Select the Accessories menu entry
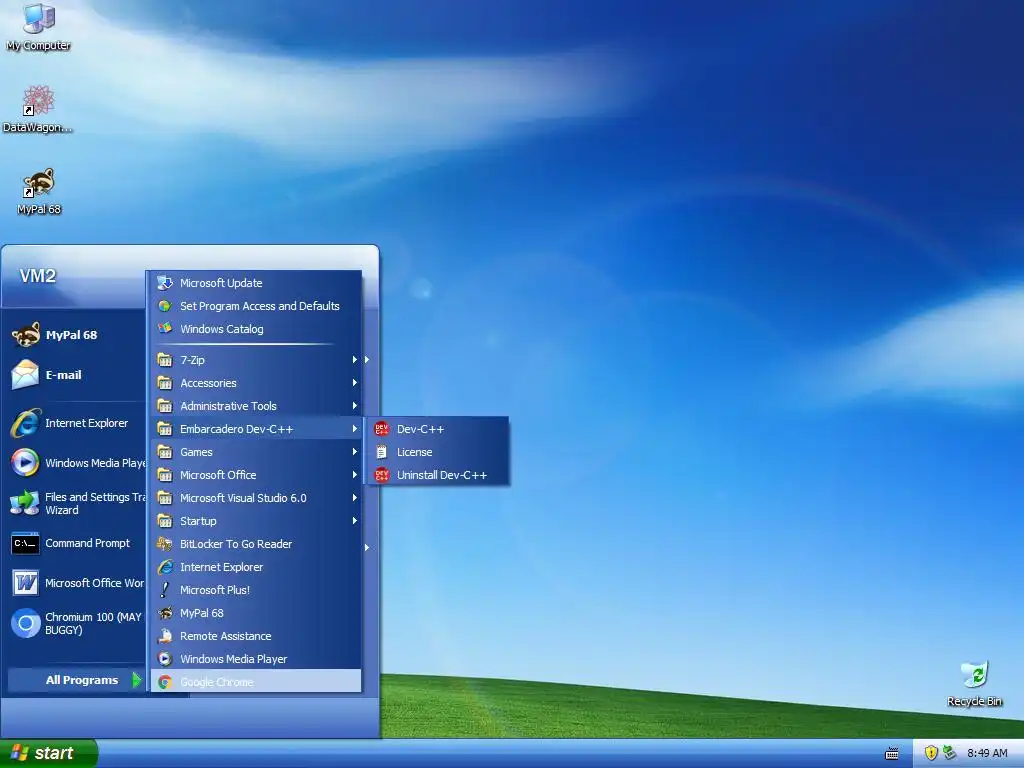Screen dimensions: 1024x768 [x=256, y=383]
